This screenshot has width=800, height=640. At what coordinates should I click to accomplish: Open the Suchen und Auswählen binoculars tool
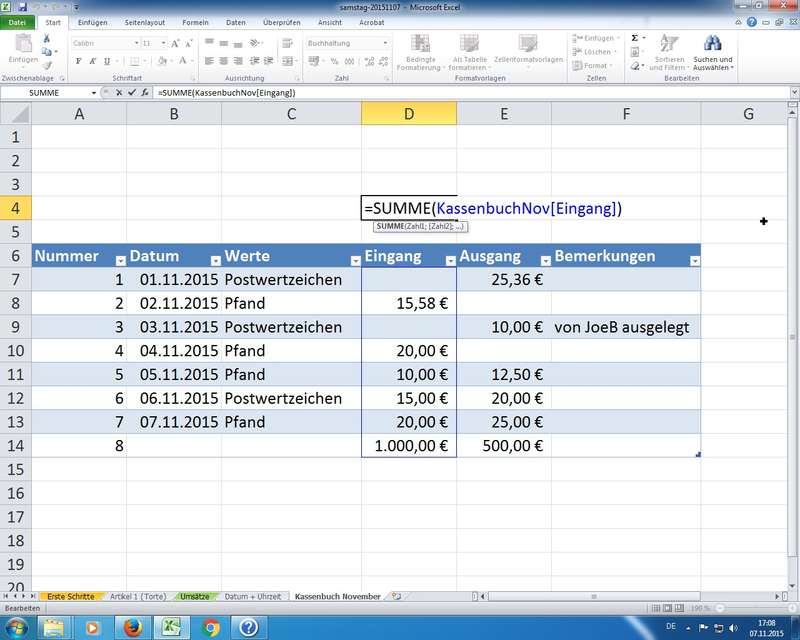coord(712,43)
